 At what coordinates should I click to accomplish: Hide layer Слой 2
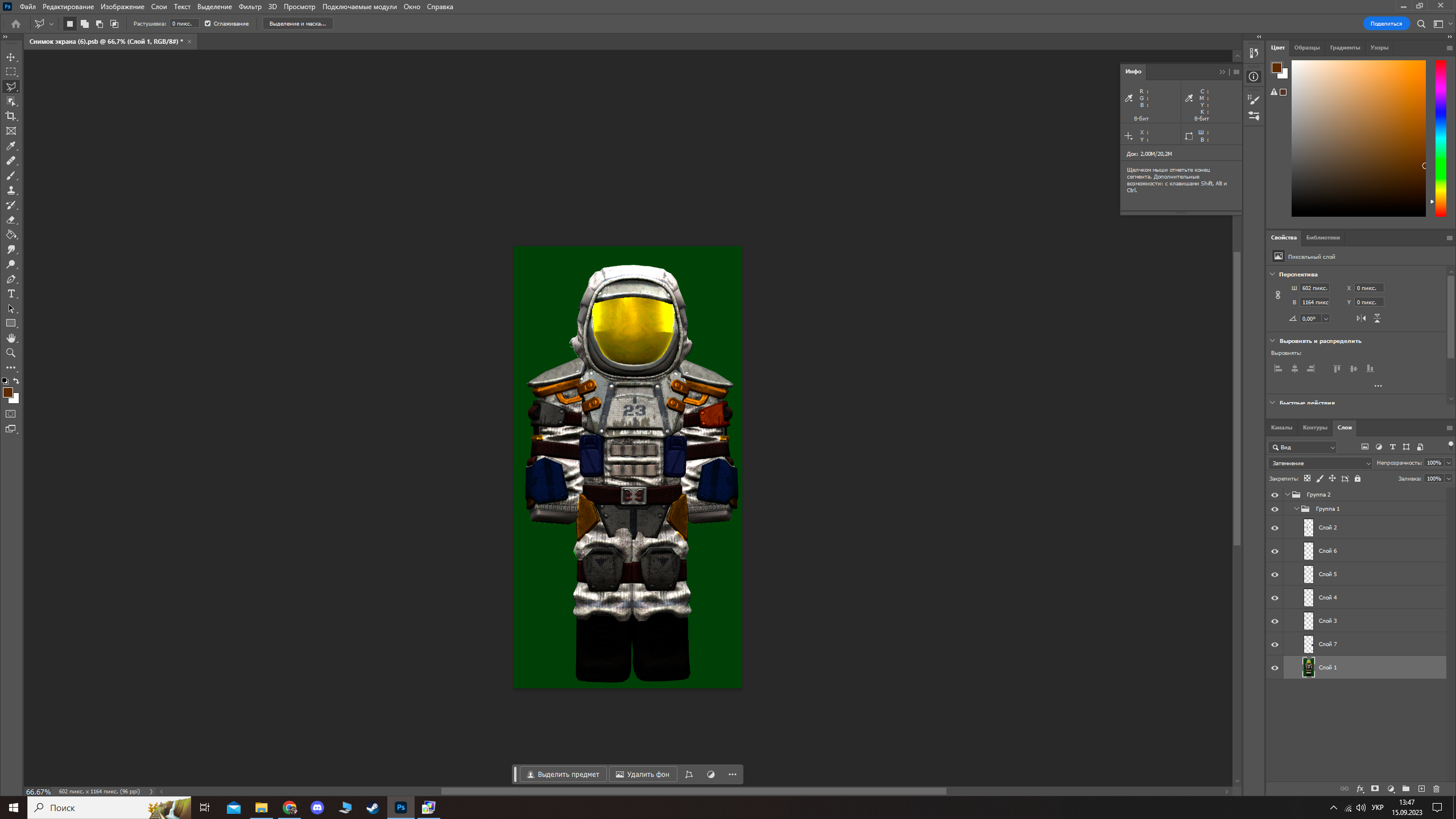(x=1275, y=528)
